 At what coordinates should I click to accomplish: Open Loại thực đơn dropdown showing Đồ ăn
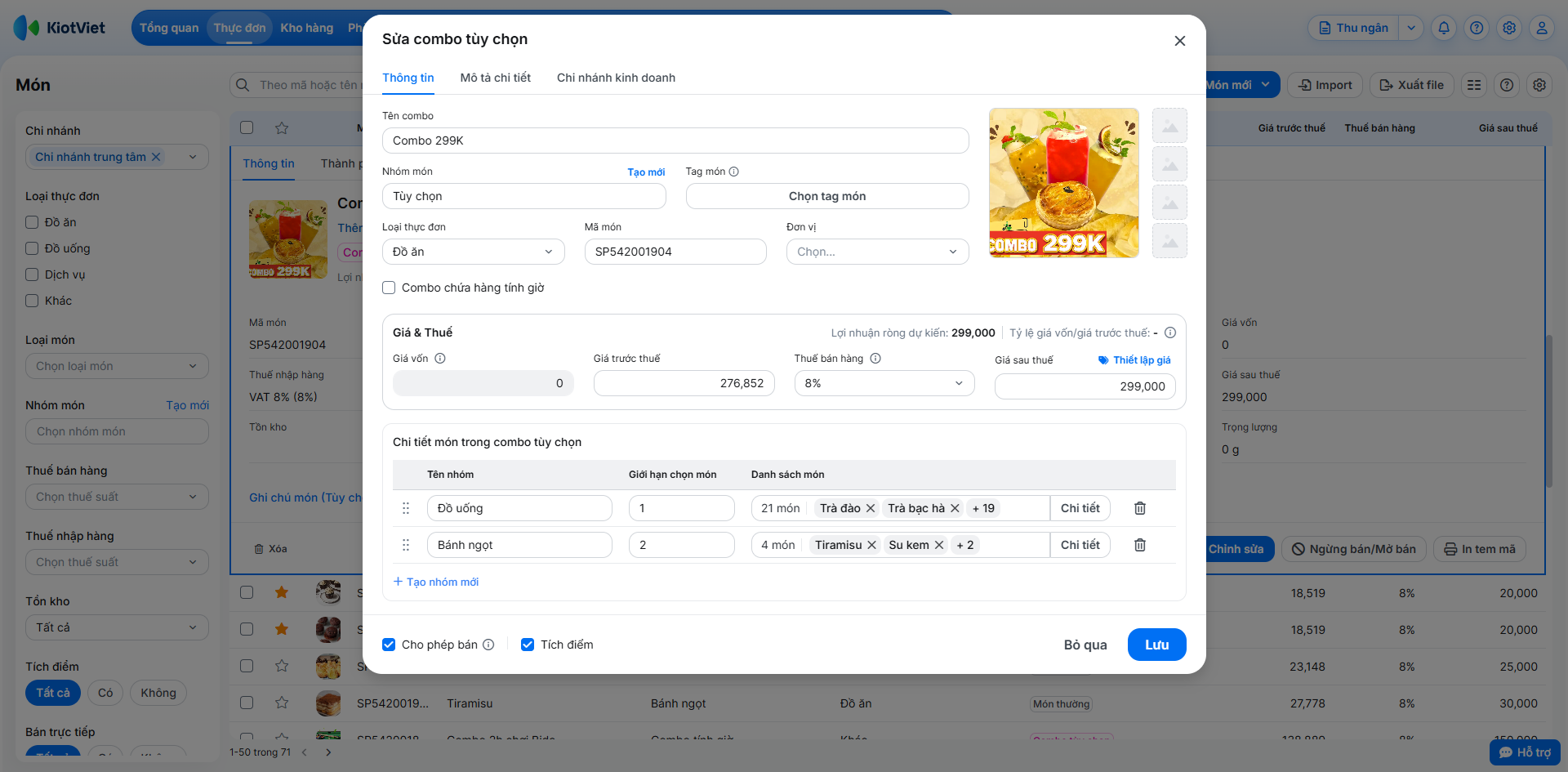[x=474, y=252]
